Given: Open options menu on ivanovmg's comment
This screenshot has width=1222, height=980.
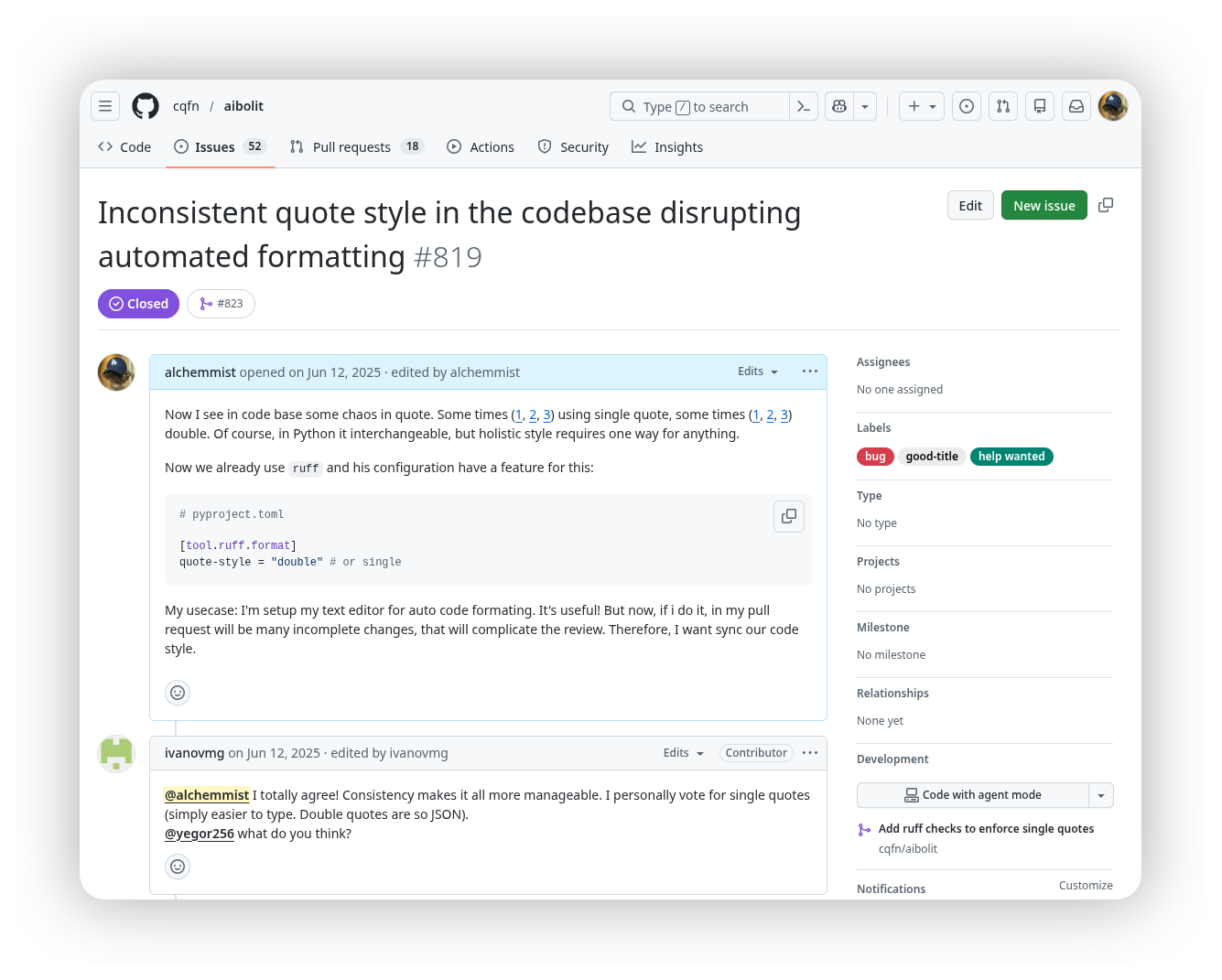Looking at the screenshot, I should tap(810, 752).
